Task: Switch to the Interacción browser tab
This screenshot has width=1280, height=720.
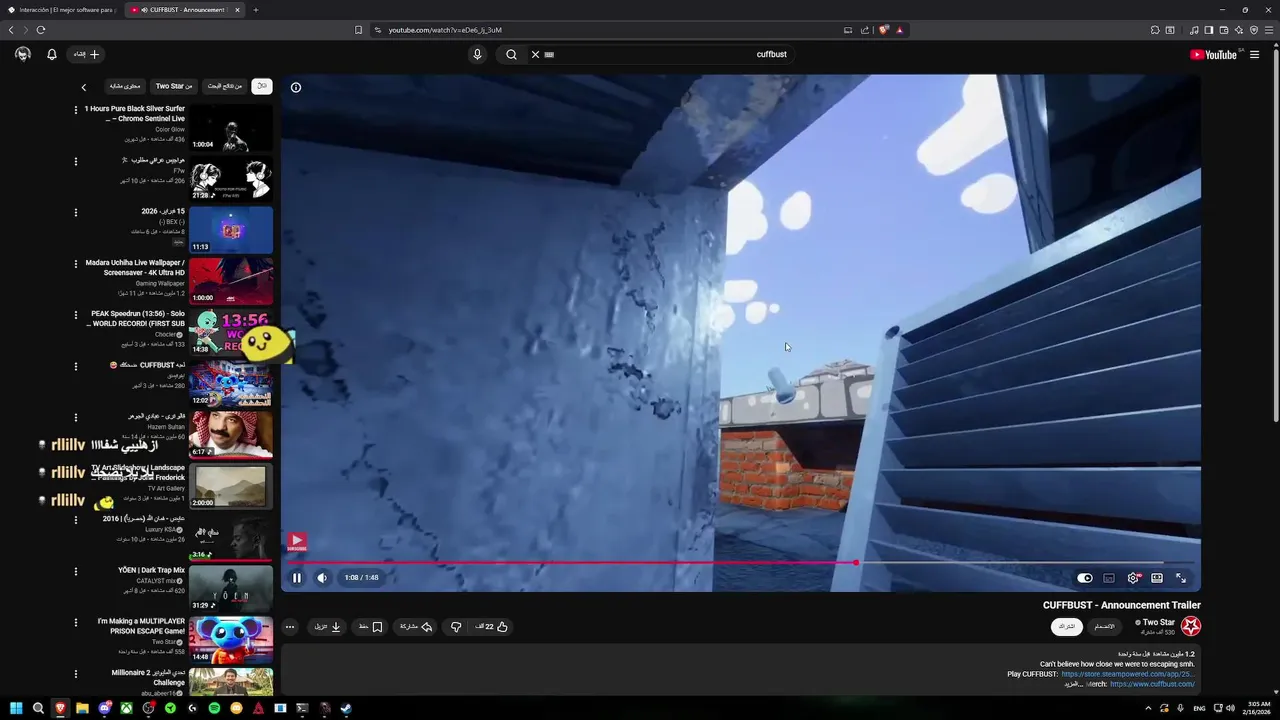Action: (x=63, y=10)
